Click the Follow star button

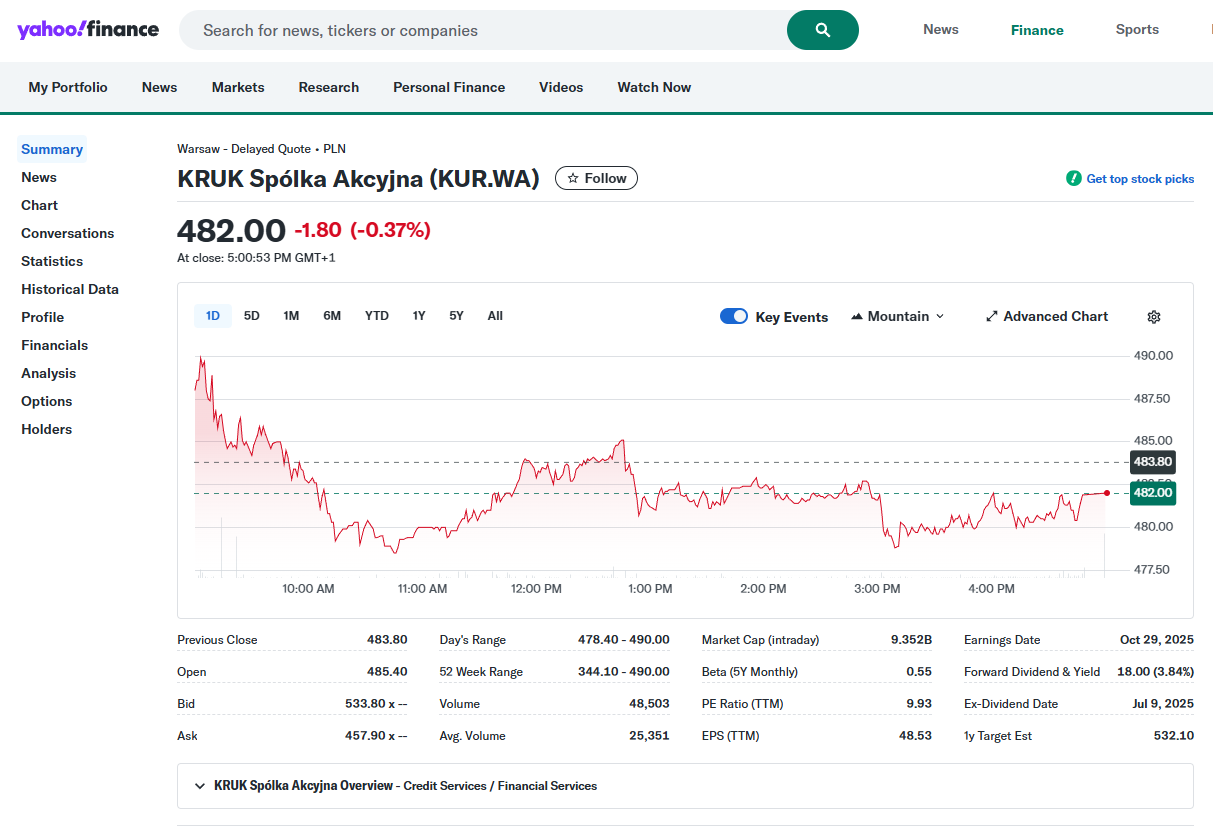[x=596, y=178]
